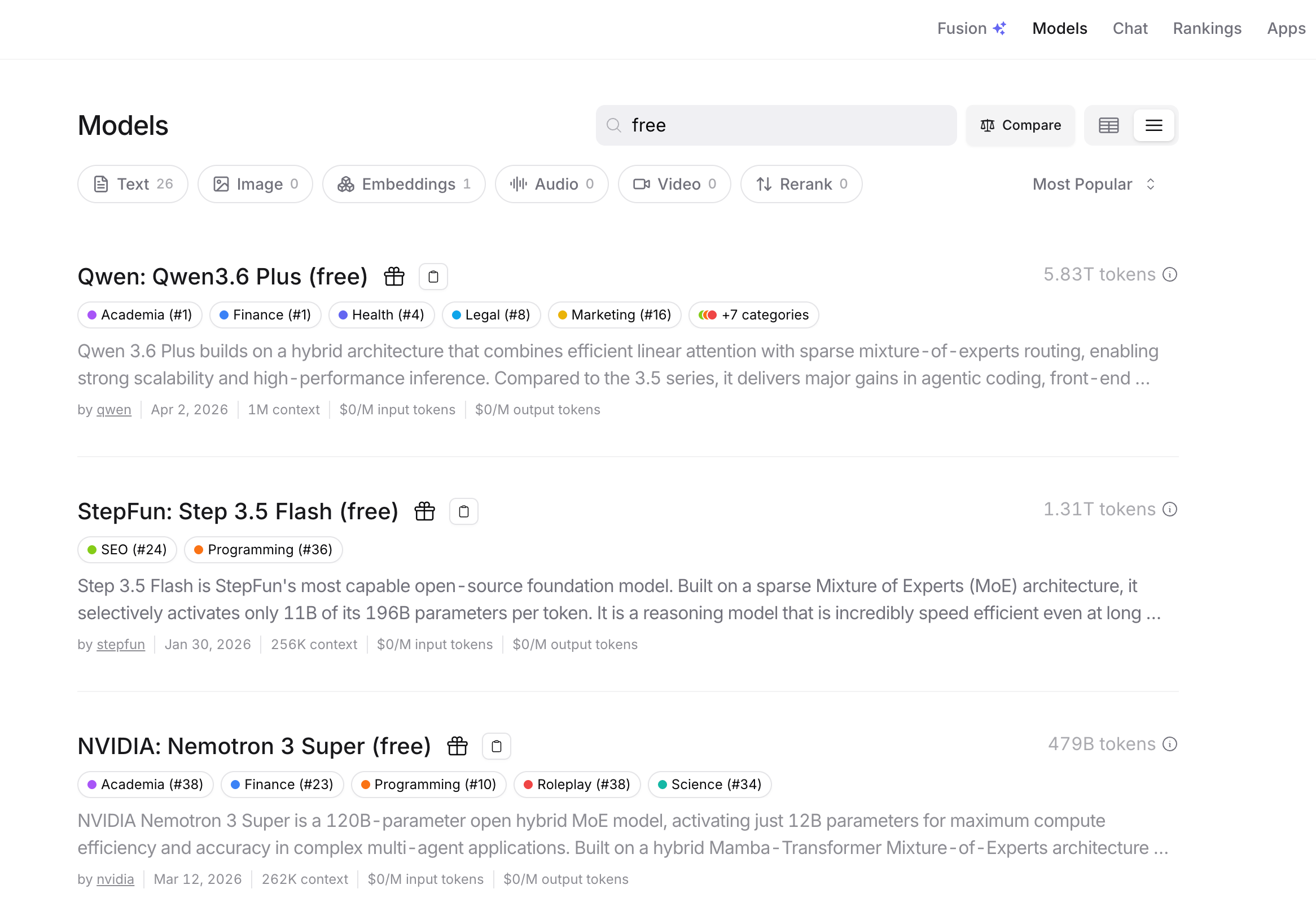Show info for 479B tokens

click(x=1170, y=744)
